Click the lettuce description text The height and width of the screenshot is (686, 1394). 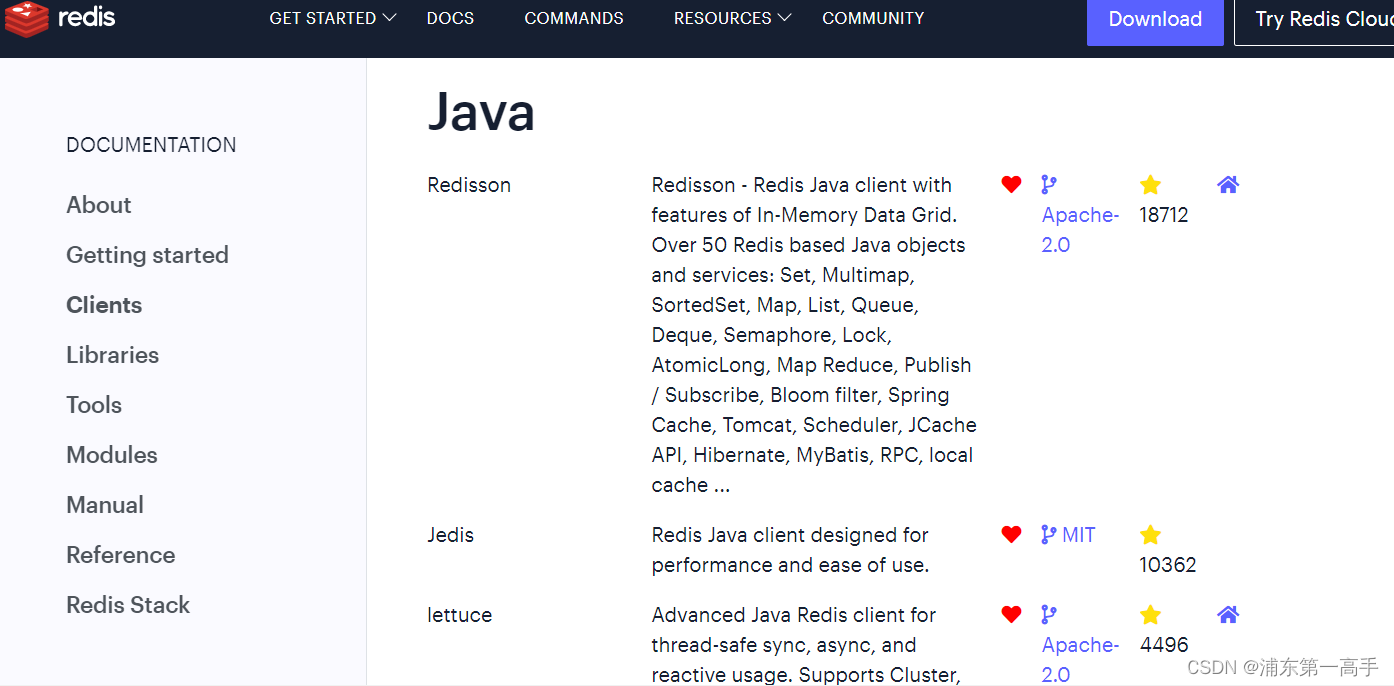806,645
